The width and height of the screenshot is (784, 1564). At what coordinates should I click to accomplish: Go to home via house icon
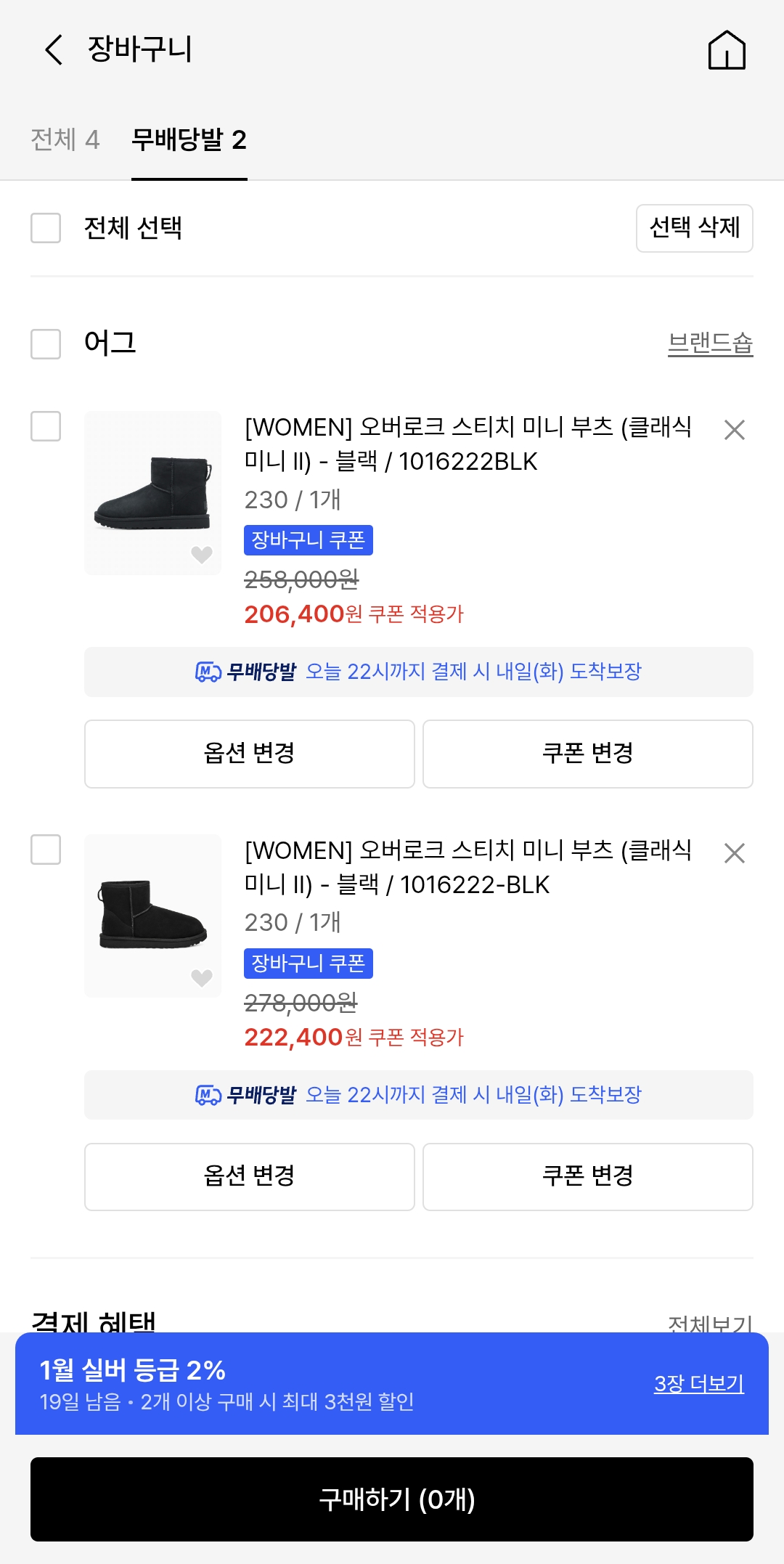point(727,50)
